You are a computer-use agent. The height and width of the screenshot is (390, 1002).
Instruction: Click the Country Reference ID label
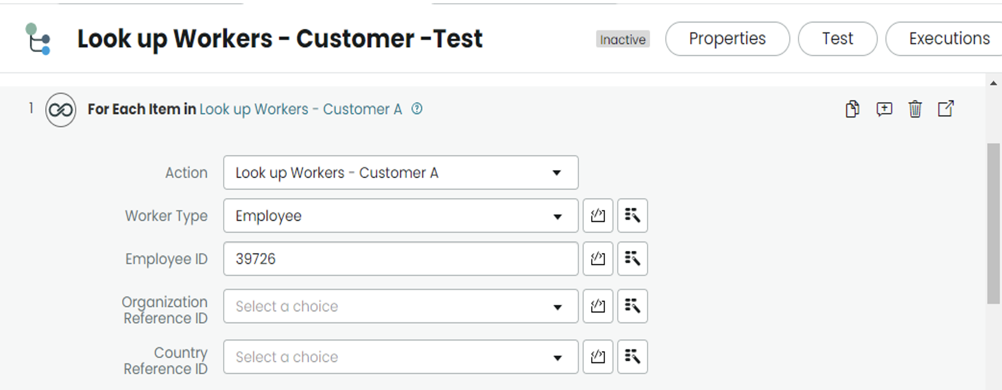tap(166, 361)
